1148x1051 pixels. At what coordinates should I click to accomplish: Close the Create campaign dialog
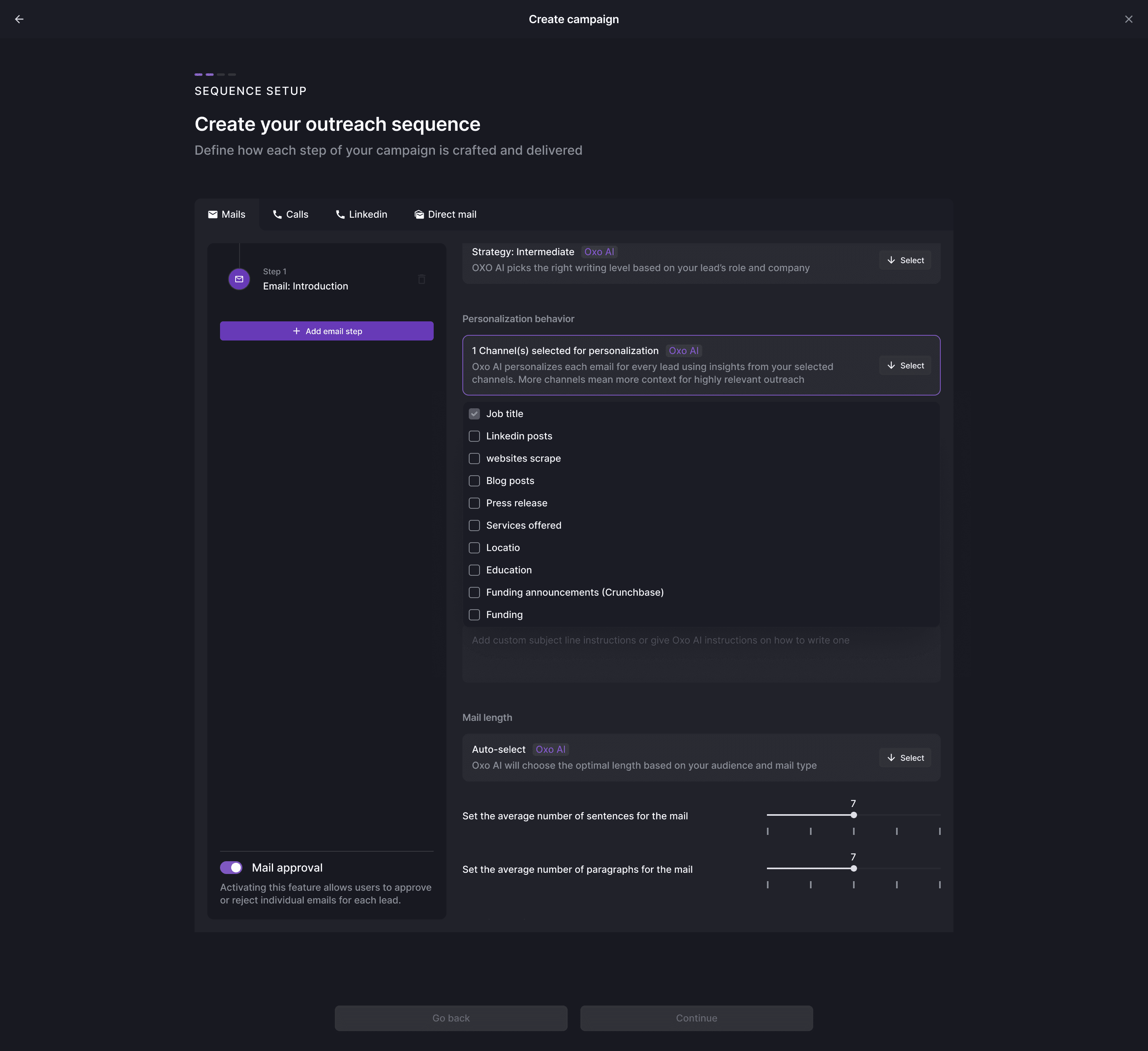click(1128, 20)
